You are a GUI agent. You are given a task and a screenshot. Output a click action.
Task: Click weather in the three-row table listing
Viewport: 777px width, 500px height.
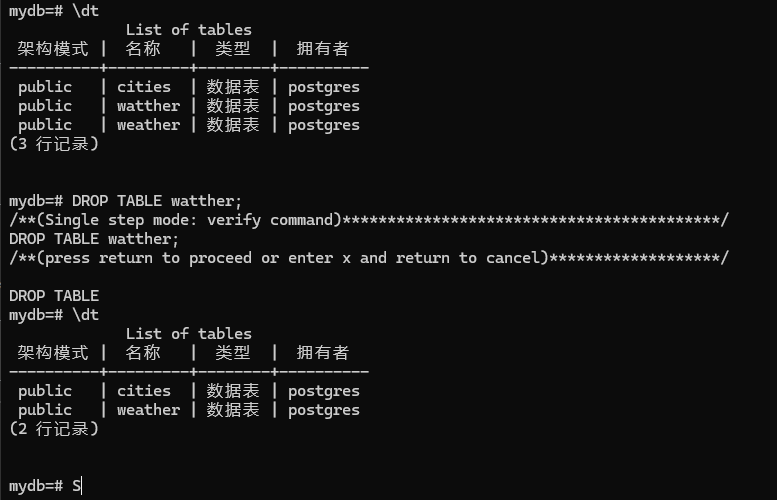coord(148,125)
